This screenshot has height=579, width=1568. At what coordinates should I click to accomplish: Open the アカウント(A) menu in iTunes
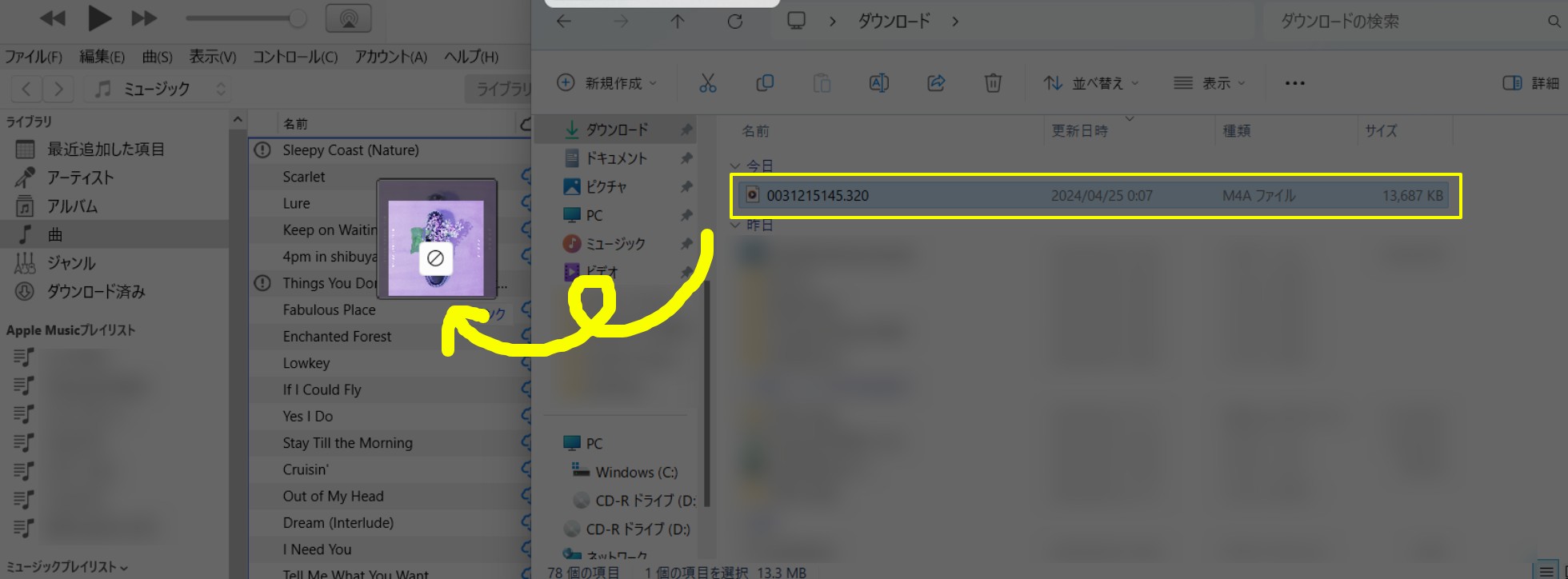pos(390,57)
